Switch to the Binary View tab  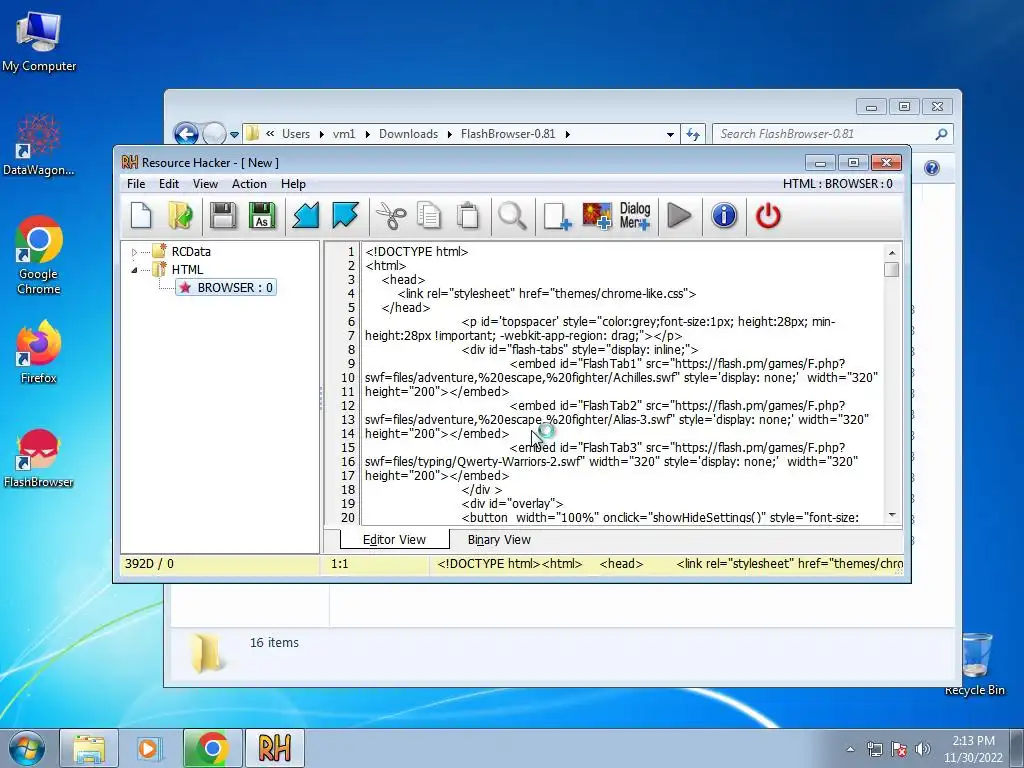tap(499, 539)
